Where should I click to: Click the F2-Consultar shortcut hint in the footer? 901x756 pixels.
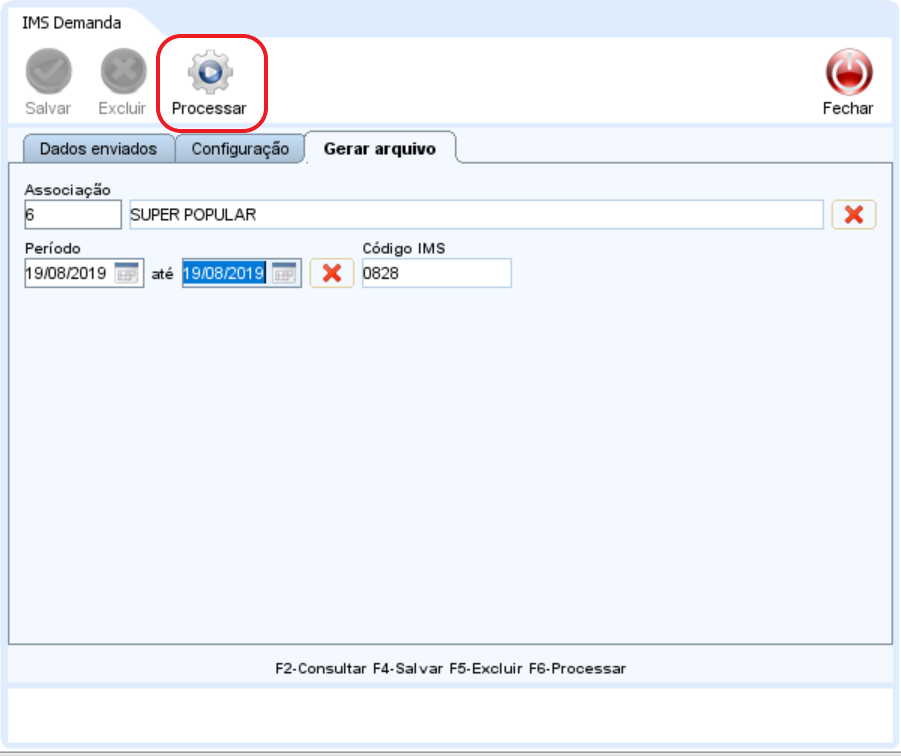320,668
